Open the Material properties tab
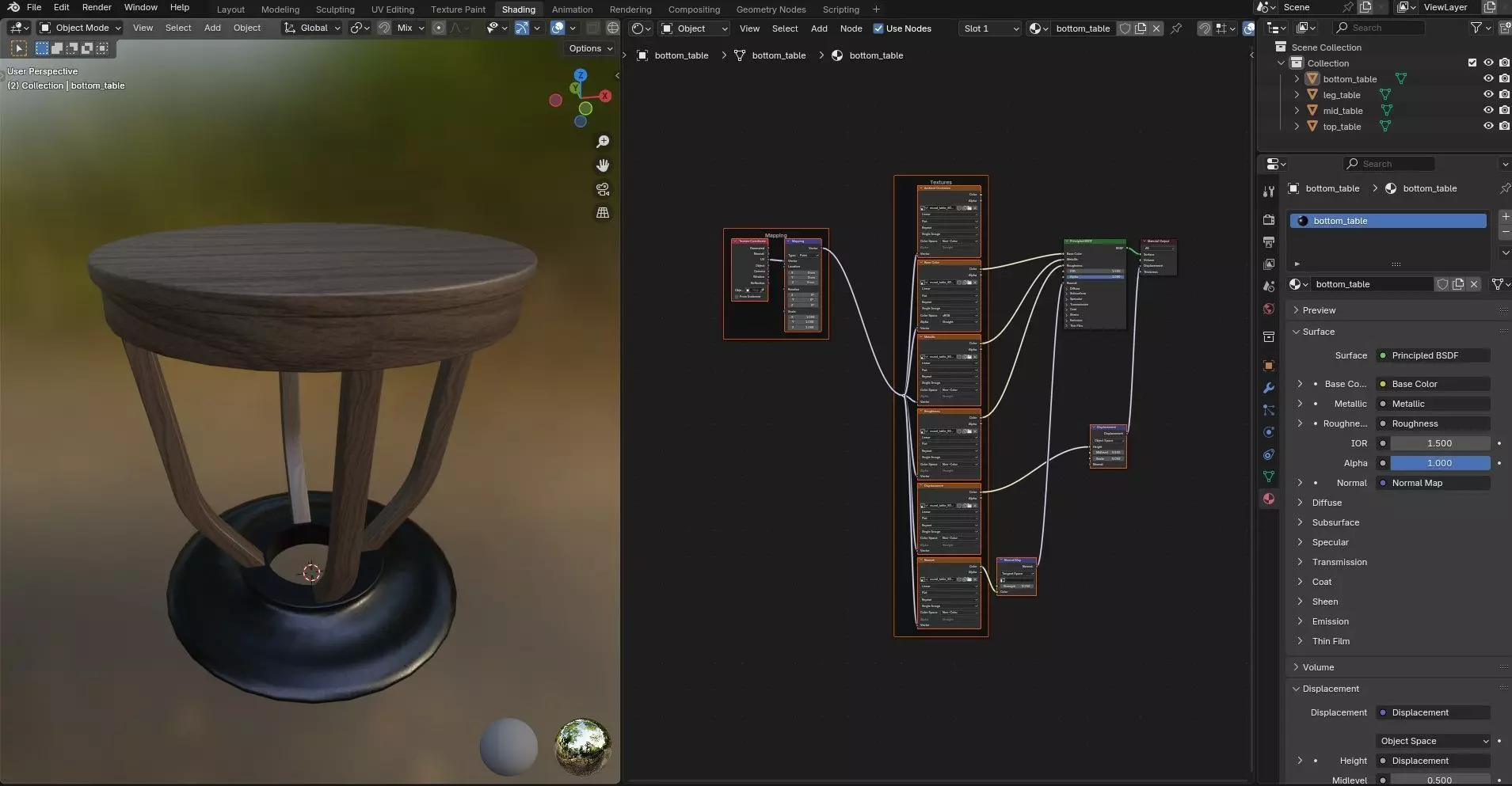Screen dimensions: 1512x786 (x=1269, y=499)
